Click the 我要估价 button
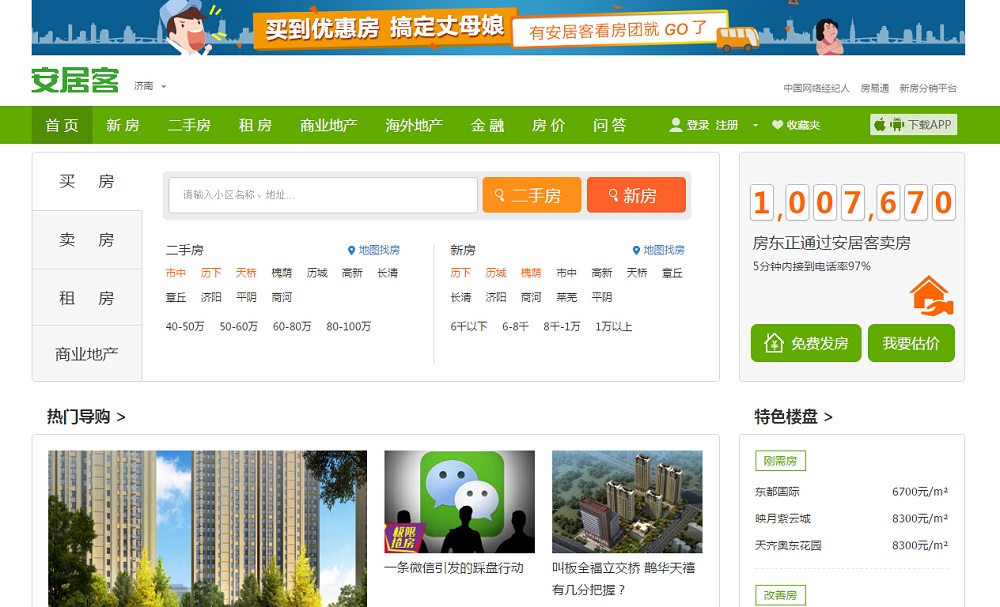Screen dimensions: 1000x607 point(911,343)
